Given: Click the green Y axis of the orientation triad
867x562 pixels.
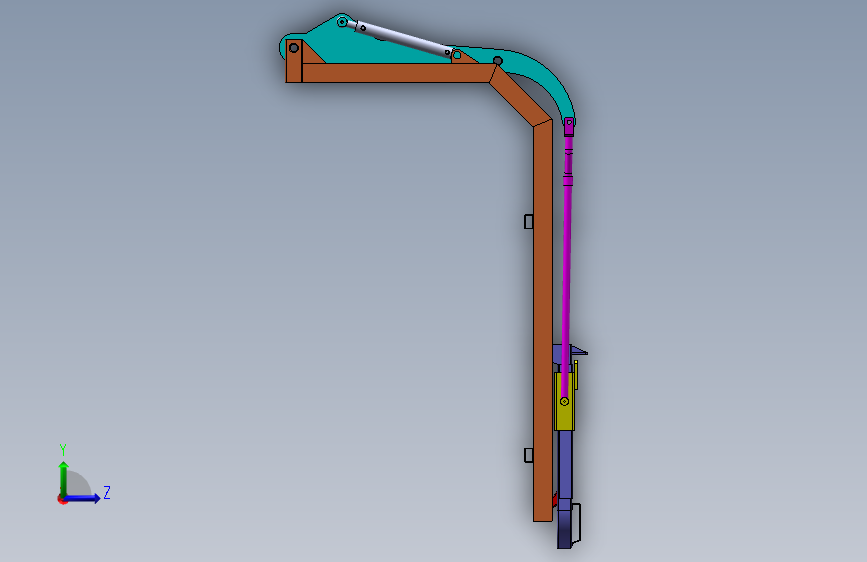Looking at the screenshot, I should point(64,478).
